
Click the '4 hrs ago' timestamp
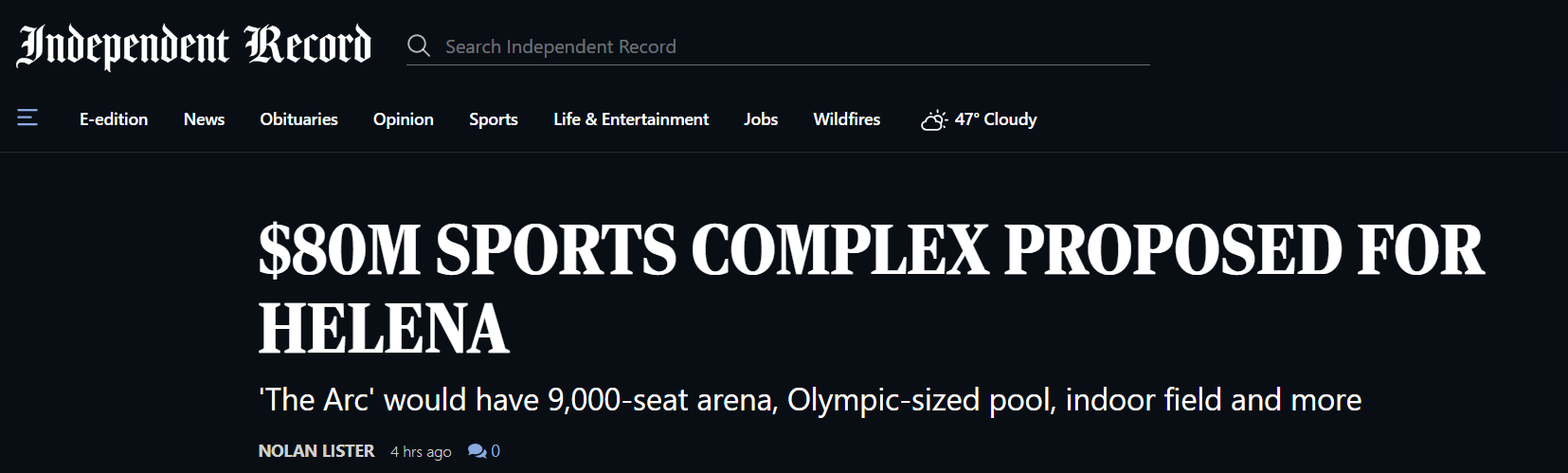tap(421, 452)
